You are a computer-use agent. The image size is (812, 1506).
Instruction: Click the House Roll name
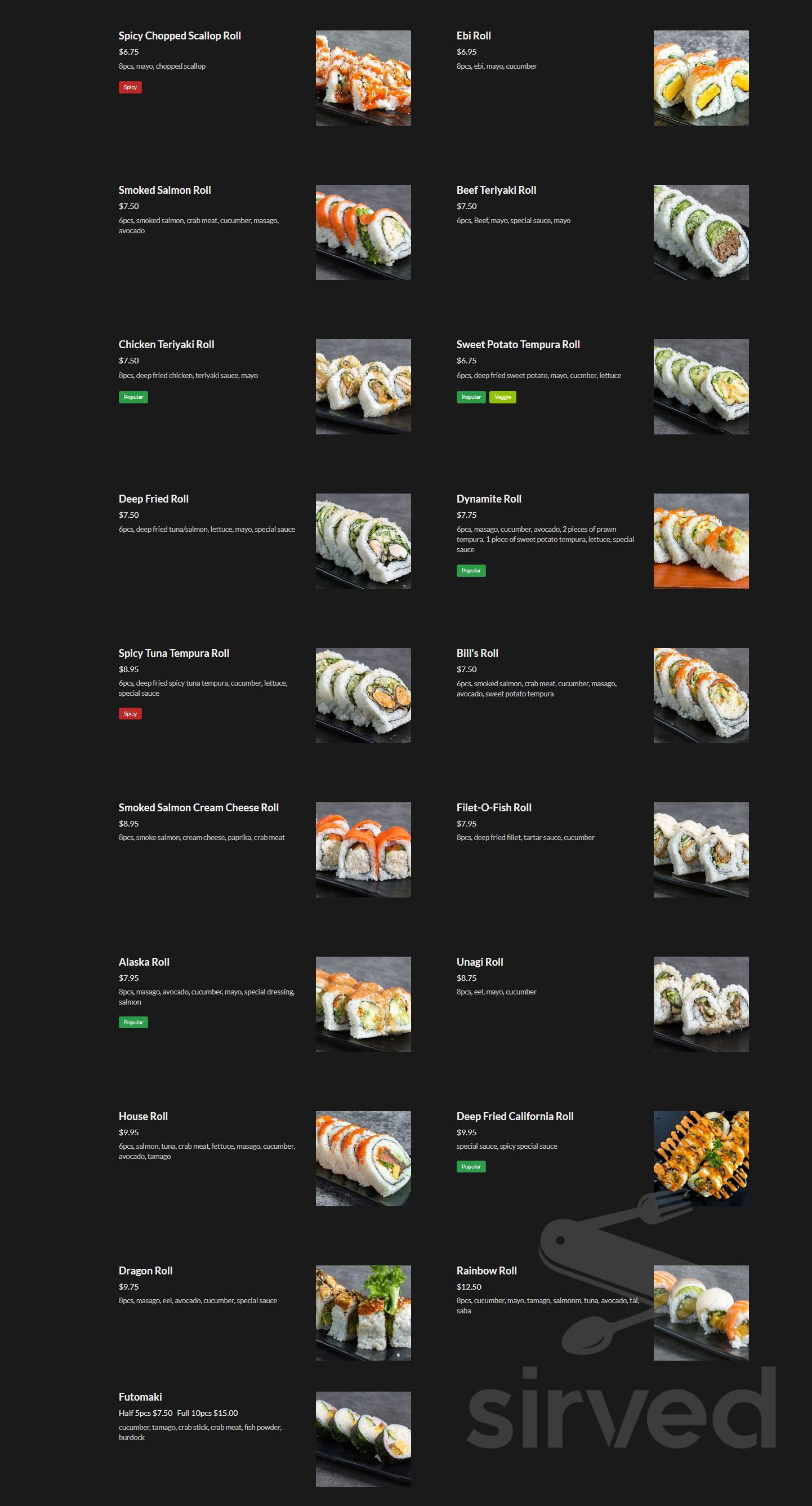[x=143, y=1116]
